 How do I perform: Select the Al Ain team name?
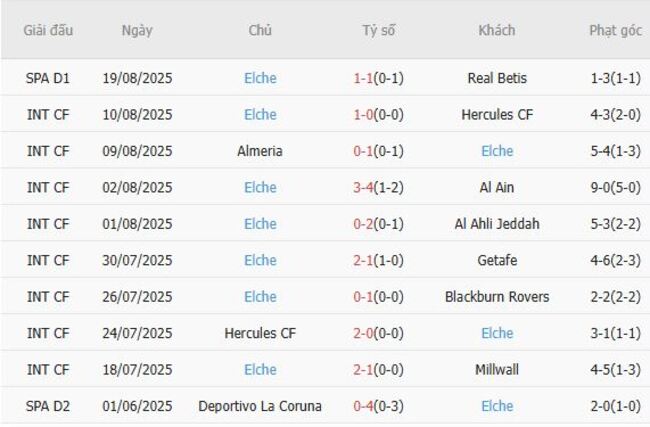pos(497,187)
